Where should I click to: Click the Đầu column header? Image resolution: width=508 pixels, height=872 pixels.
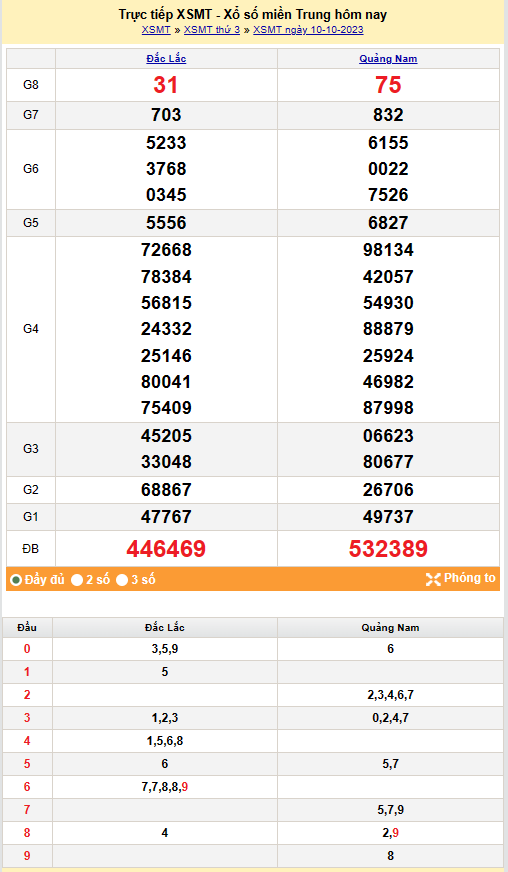(27, 628)
